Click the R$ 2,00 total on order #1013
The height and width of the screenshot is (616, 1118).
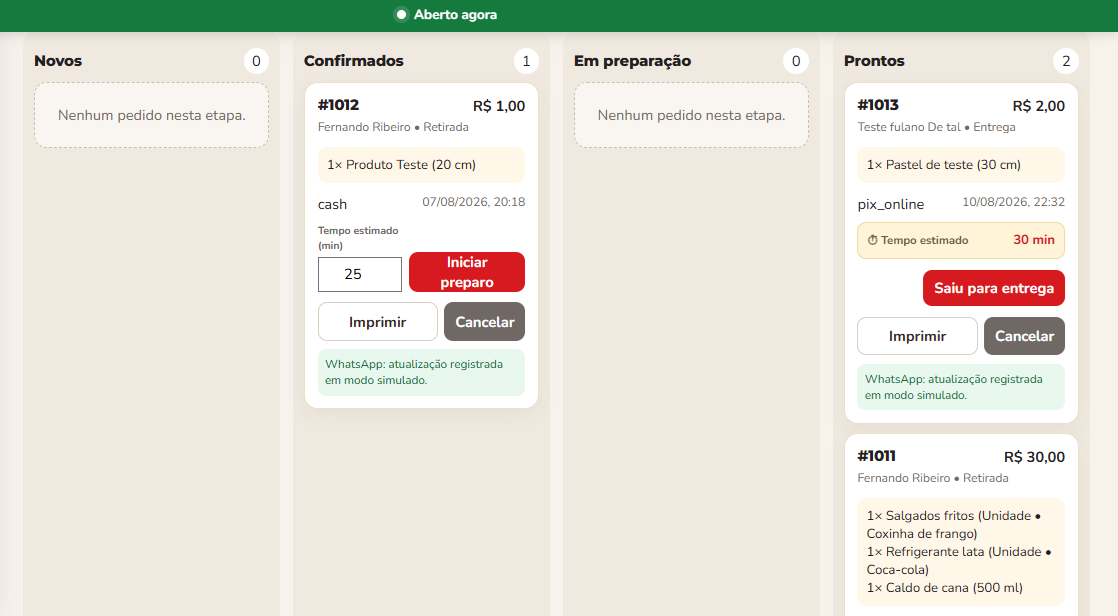click(x=1039, y=106)
